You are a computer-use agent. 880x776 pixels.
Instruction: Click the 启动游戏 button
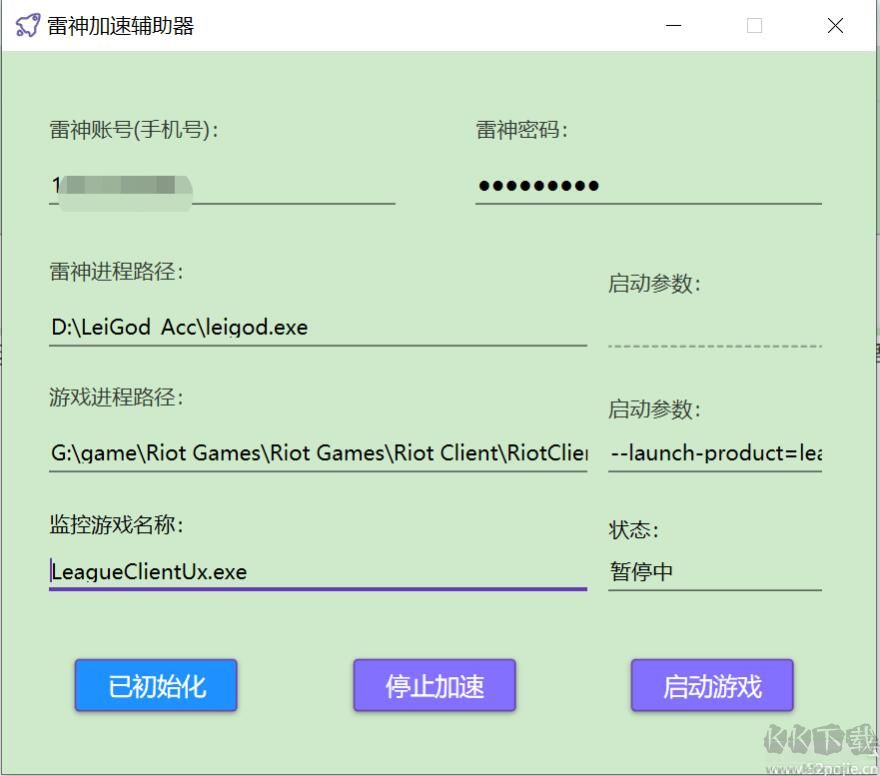[712, 686]
